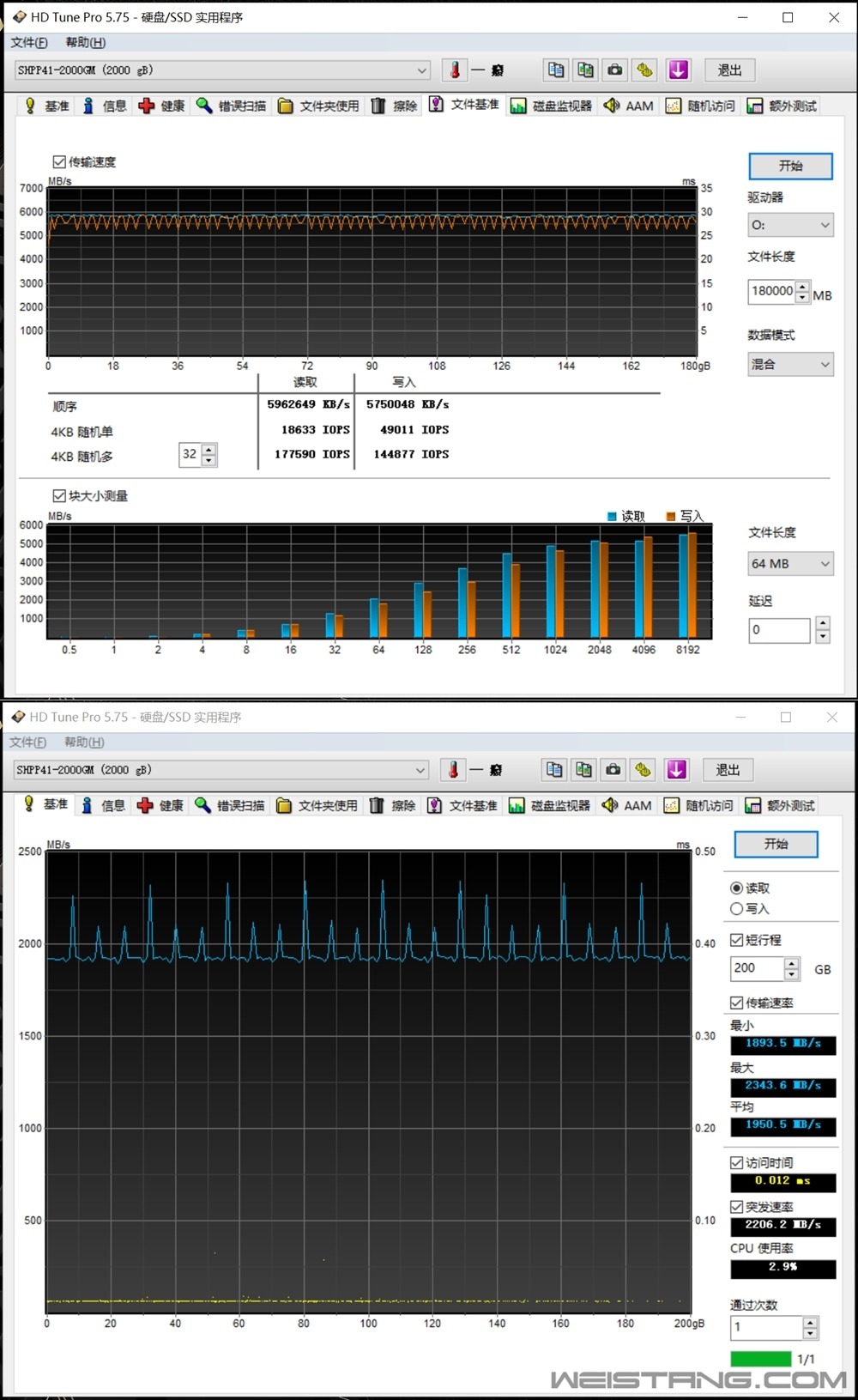Click 180000 file length input field
Image resolution: width=858 pixels, height=1400 pixels.
(x=771, y=292)
